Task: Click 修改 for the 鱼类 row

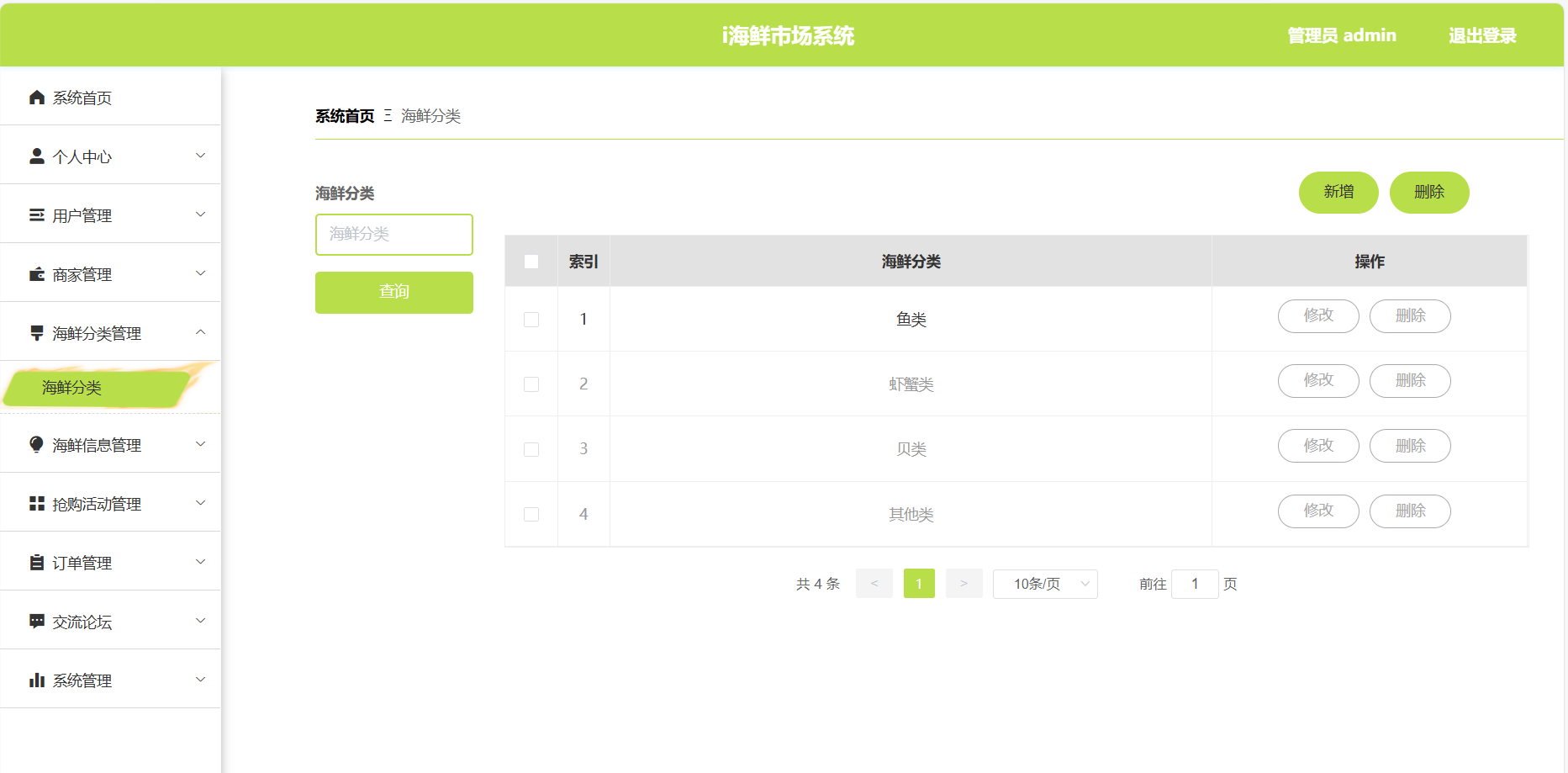Action: point(1318,316)
